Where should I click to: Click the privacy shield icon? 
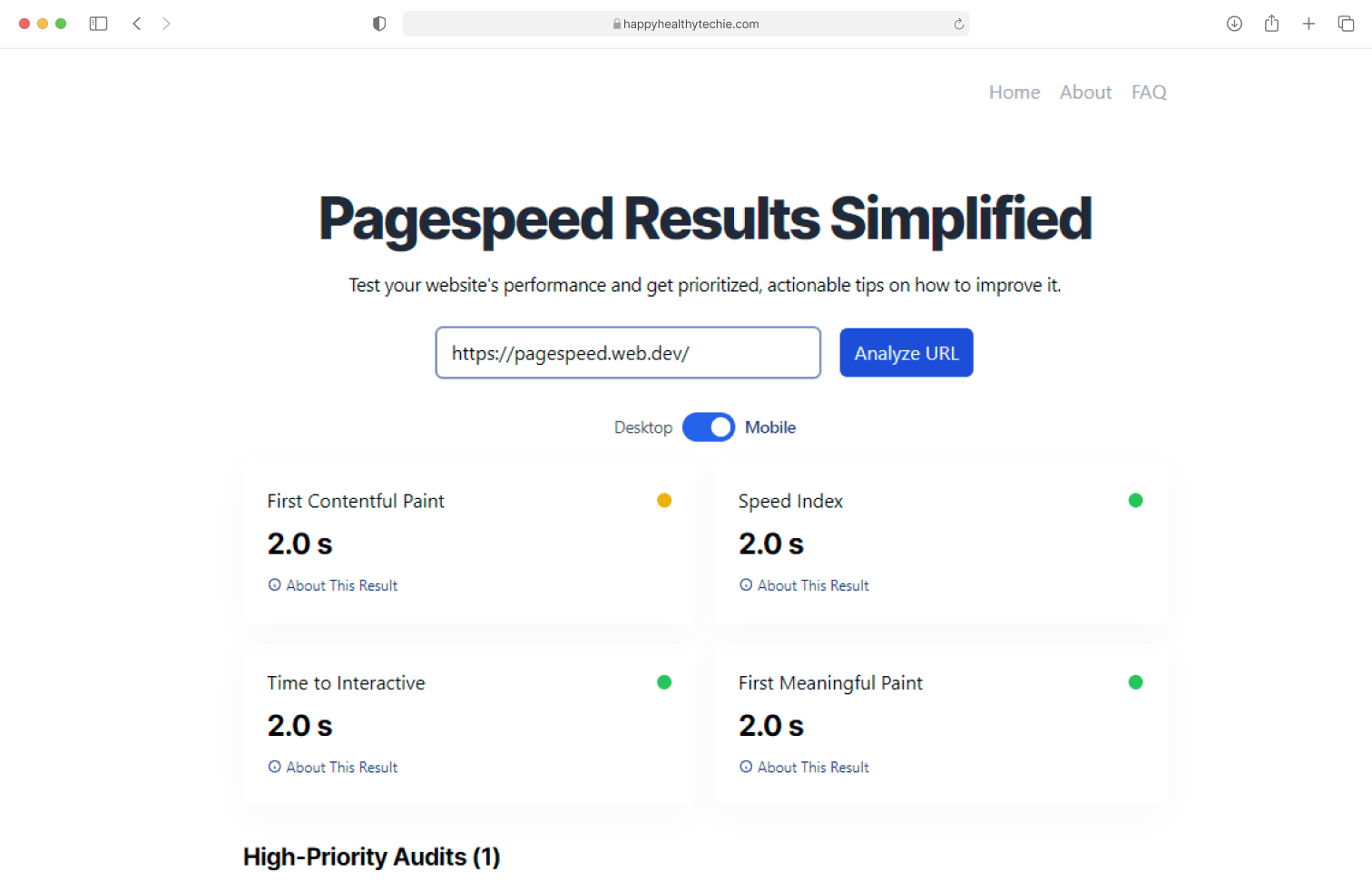[x=379, y=24]
